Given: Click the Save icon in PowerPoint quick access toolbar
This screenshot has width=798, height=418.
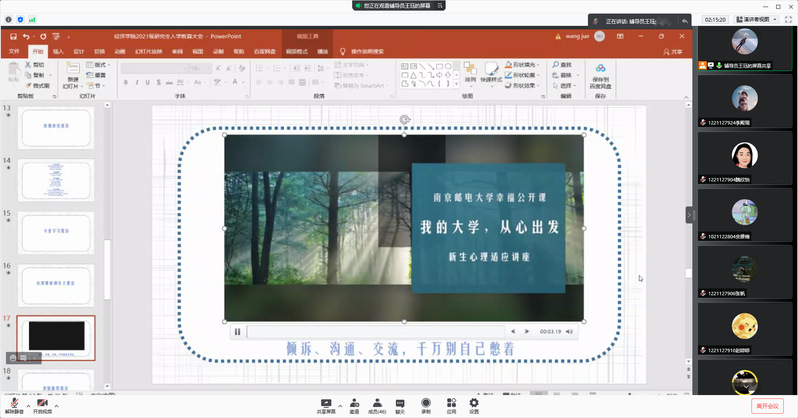Looking at the screenshot, I should click(11, 36).
